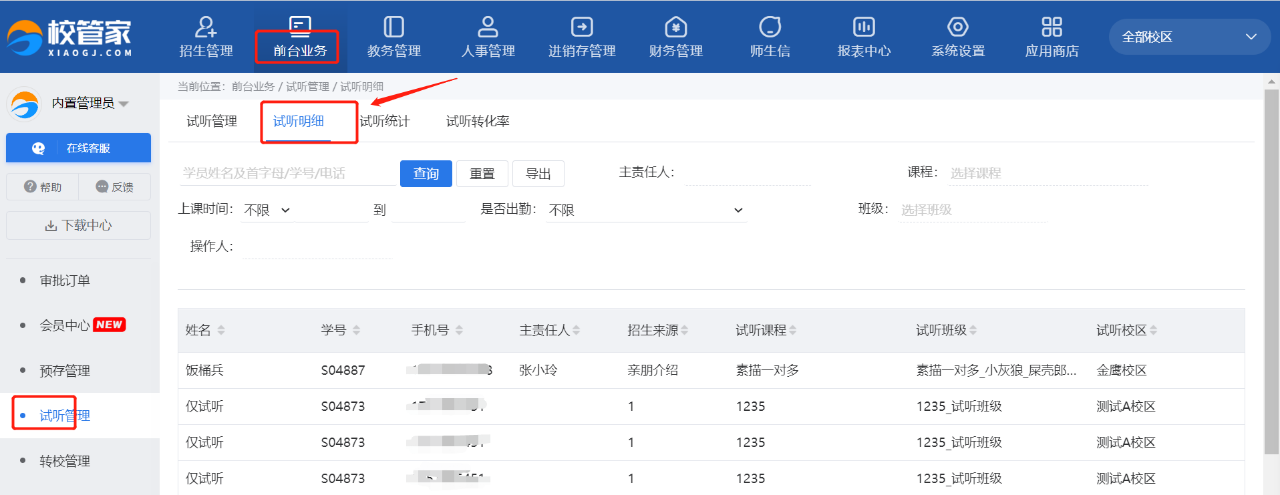Expand the 是否出勤 dropdown

(645, 210)
